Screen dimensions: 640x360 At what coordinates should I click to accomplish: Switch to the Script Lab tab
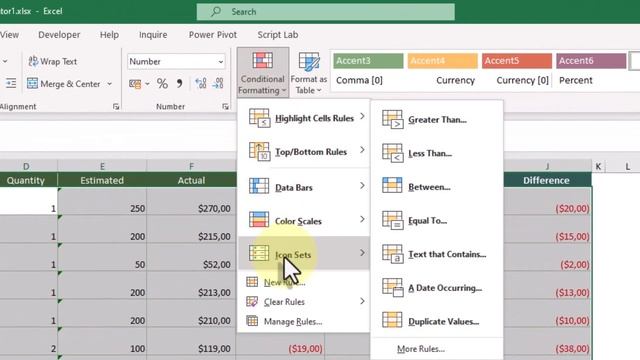278,35
